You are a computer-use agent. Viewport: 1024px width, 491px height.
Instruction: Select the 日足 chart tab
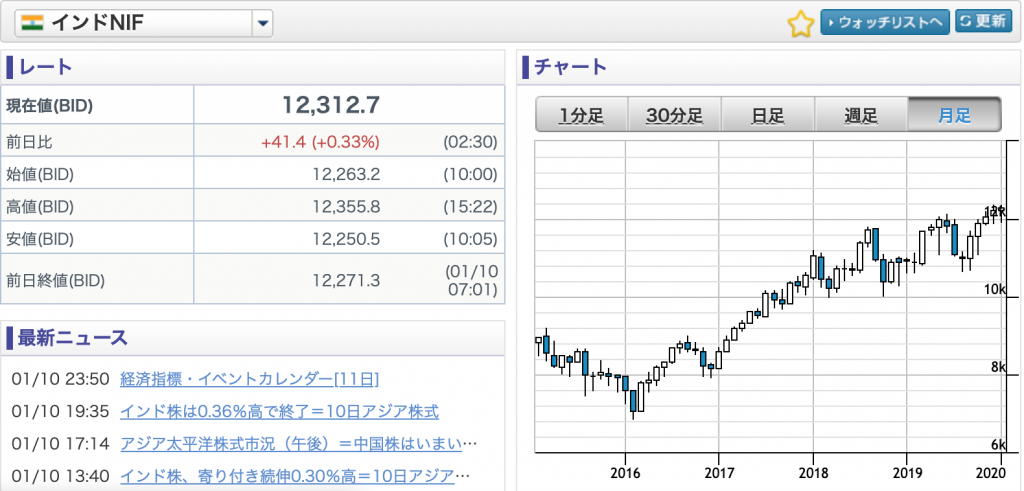click(x=767, y=115)
